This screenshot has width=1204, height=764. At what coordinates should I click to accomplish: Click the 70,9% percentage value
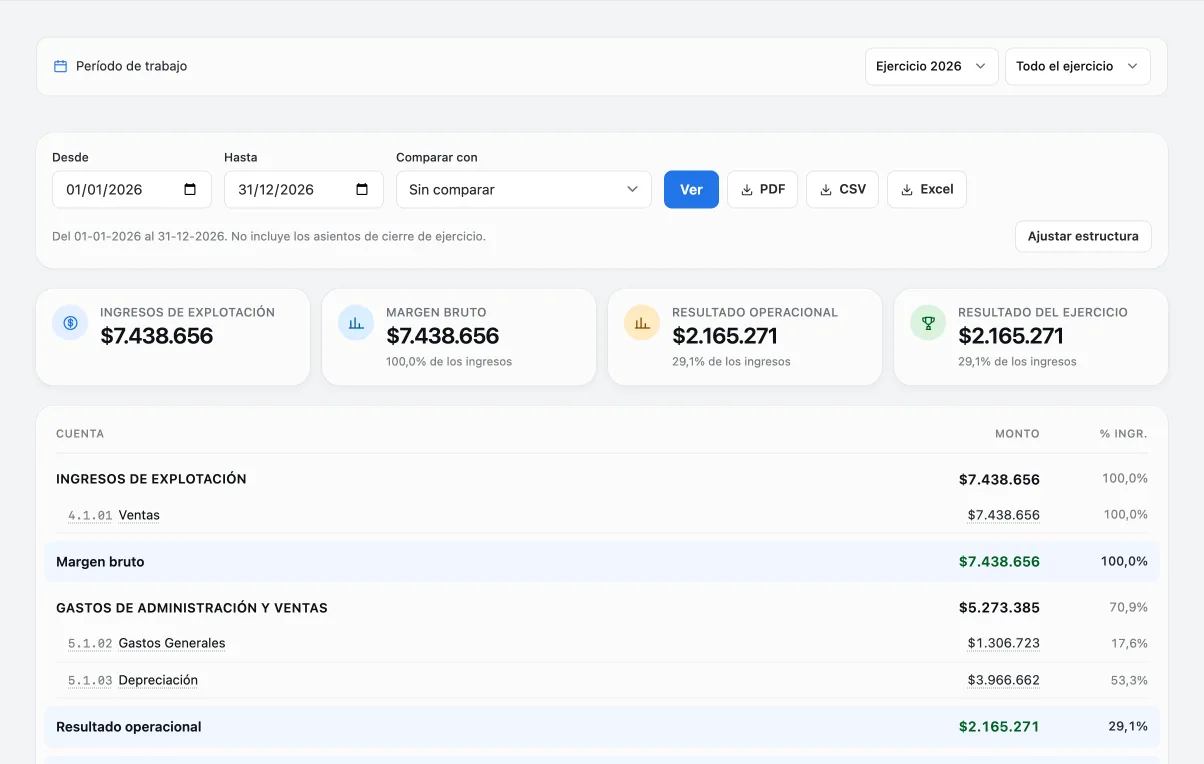coord(1128,607)
